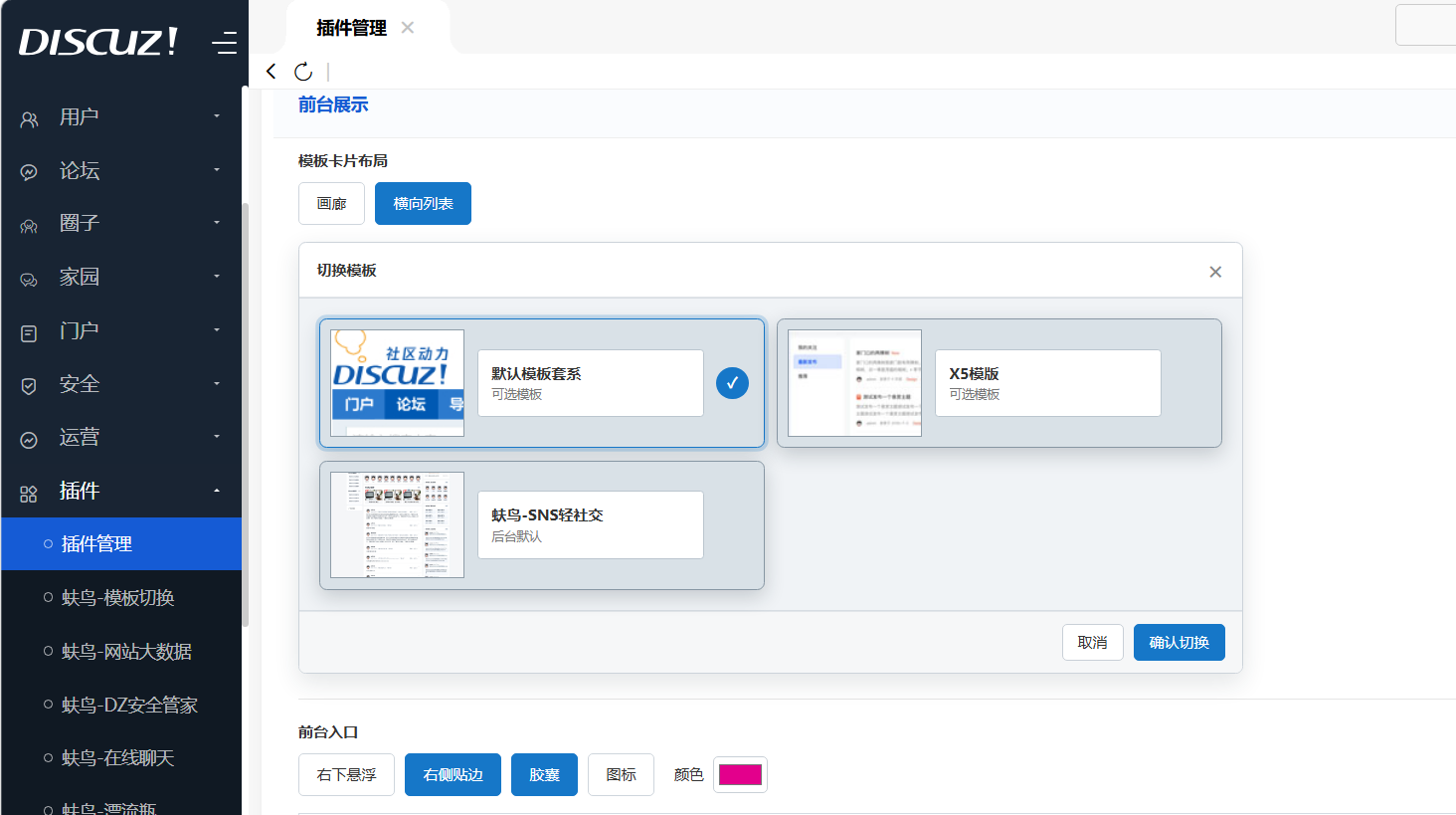Expand the 圈子 menu arrow
This screenshot has height=815, width=1456.
point(217,223)
